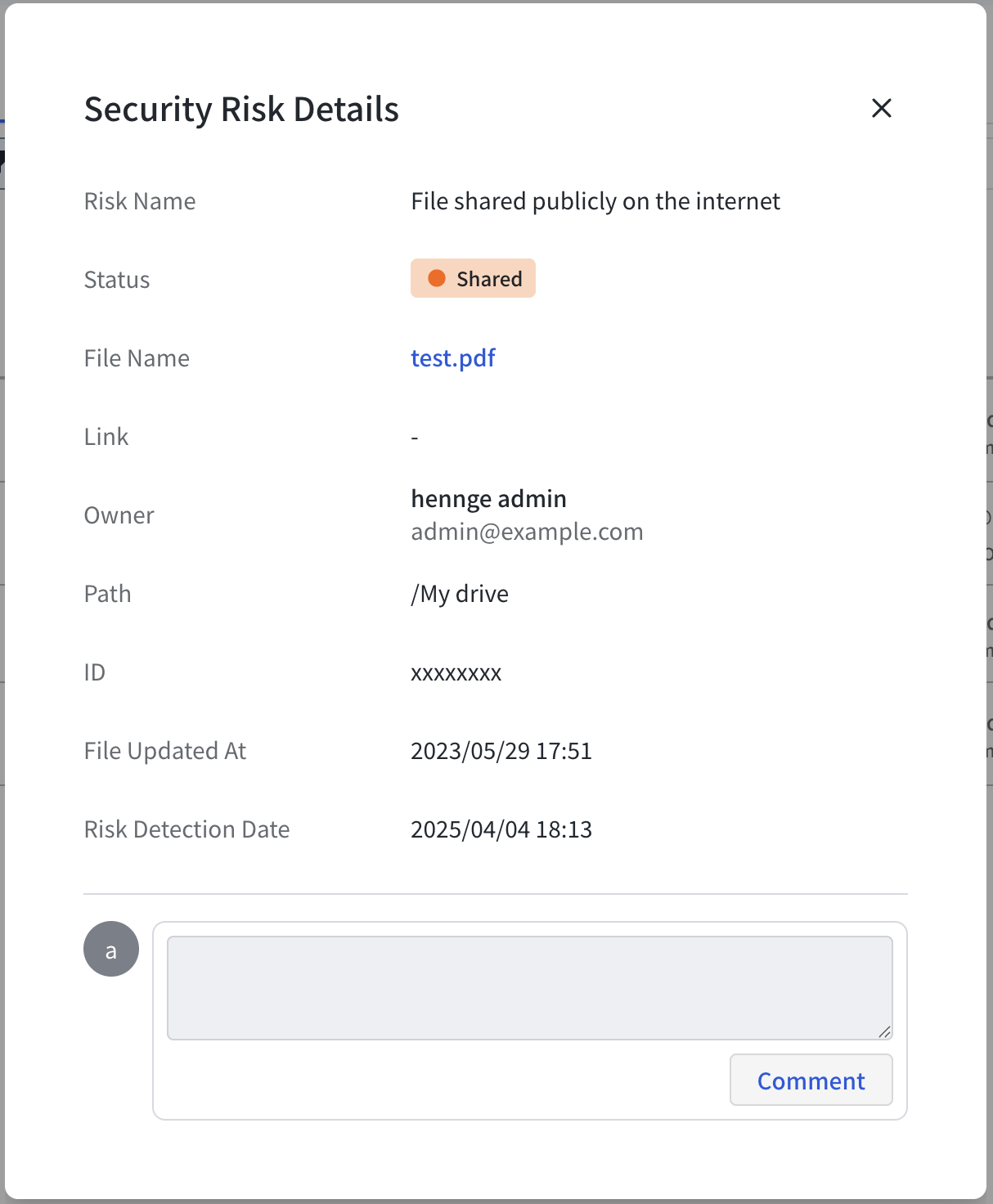
Task: Click the risk name File shared publicly text
Action: pyautogui.click(x=595, y=201)
